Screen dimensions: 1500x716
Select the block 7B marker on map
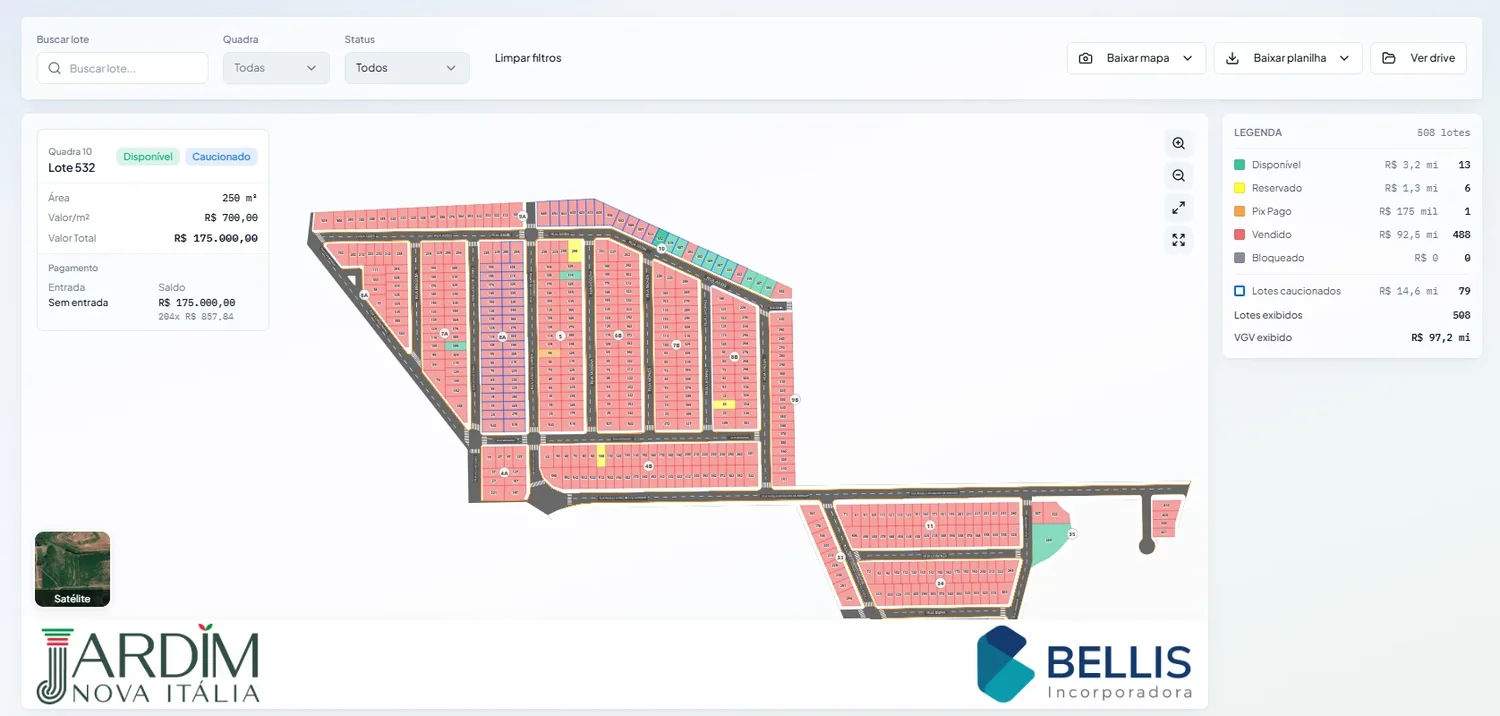[676, 345]
